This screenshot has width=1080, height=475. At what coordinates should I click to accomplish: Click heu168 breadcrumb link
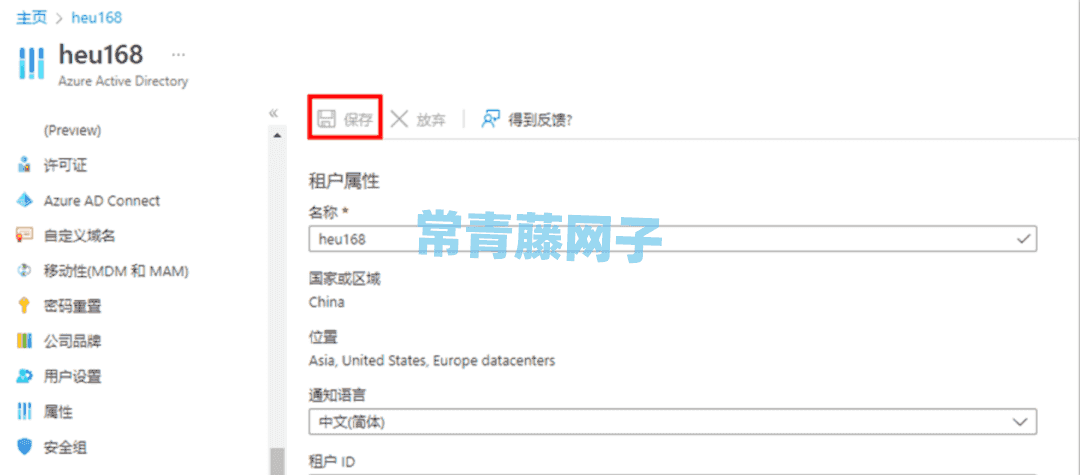pyautogui.click(x=96, y=17)
